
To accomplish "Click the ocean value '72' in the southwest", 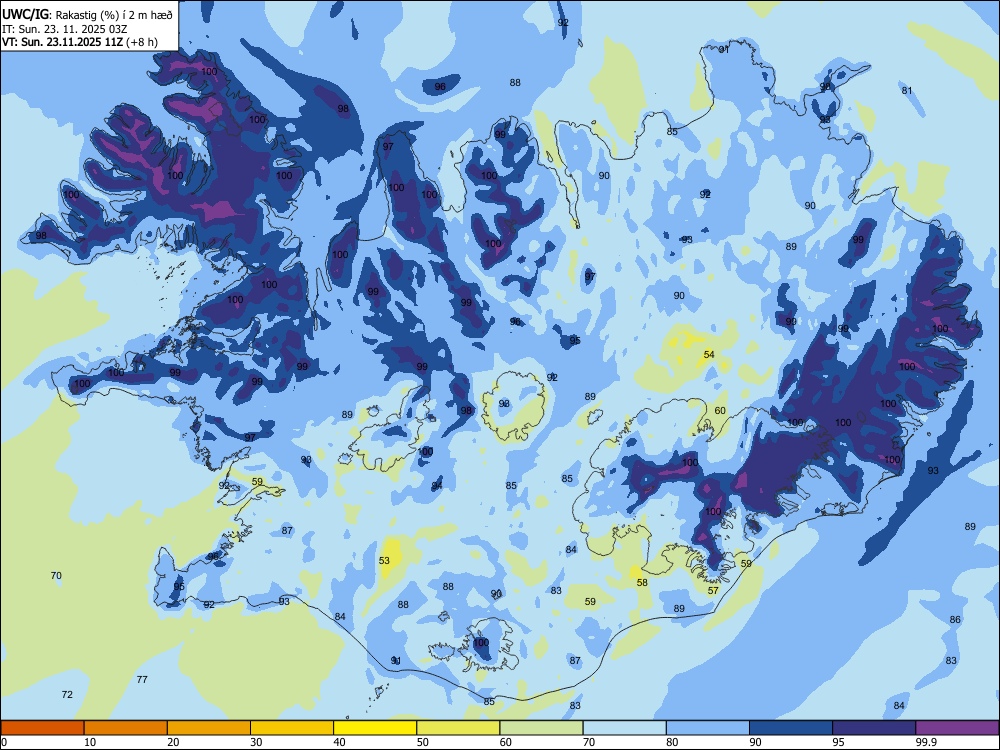I will tap(67, 695).
